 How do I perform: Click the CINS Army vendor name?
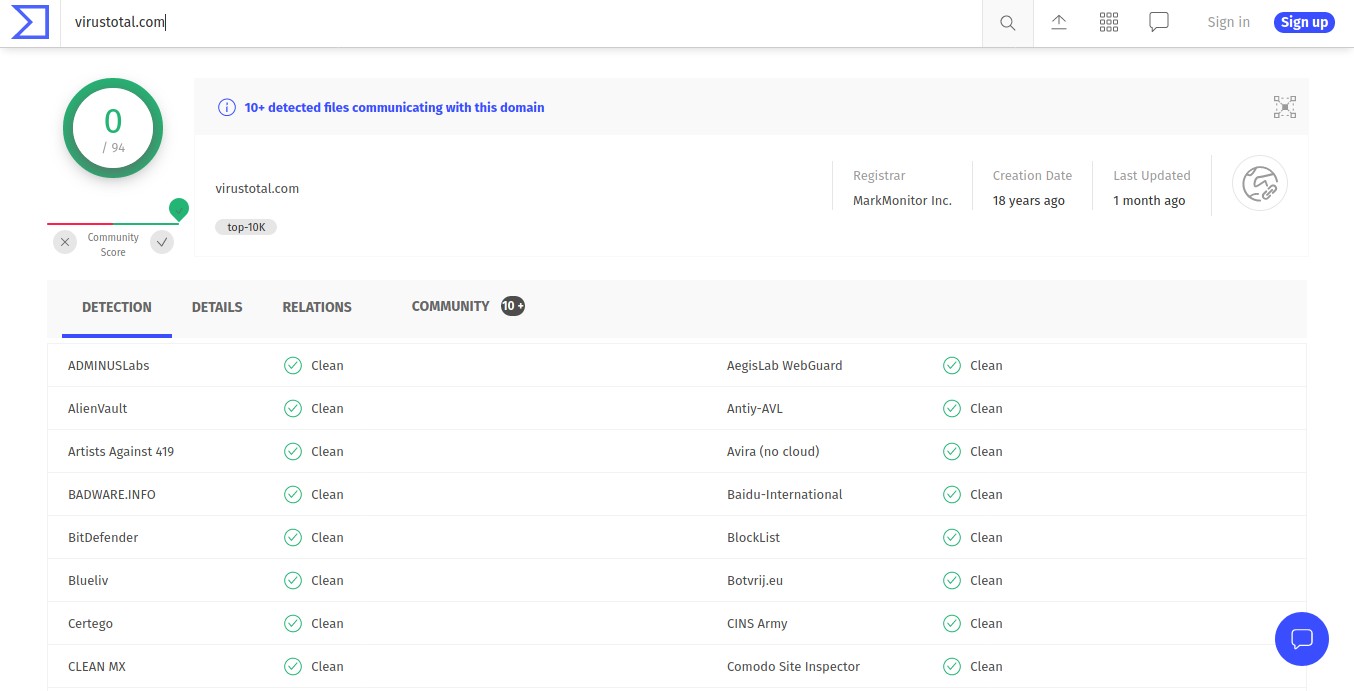point(757,623)
